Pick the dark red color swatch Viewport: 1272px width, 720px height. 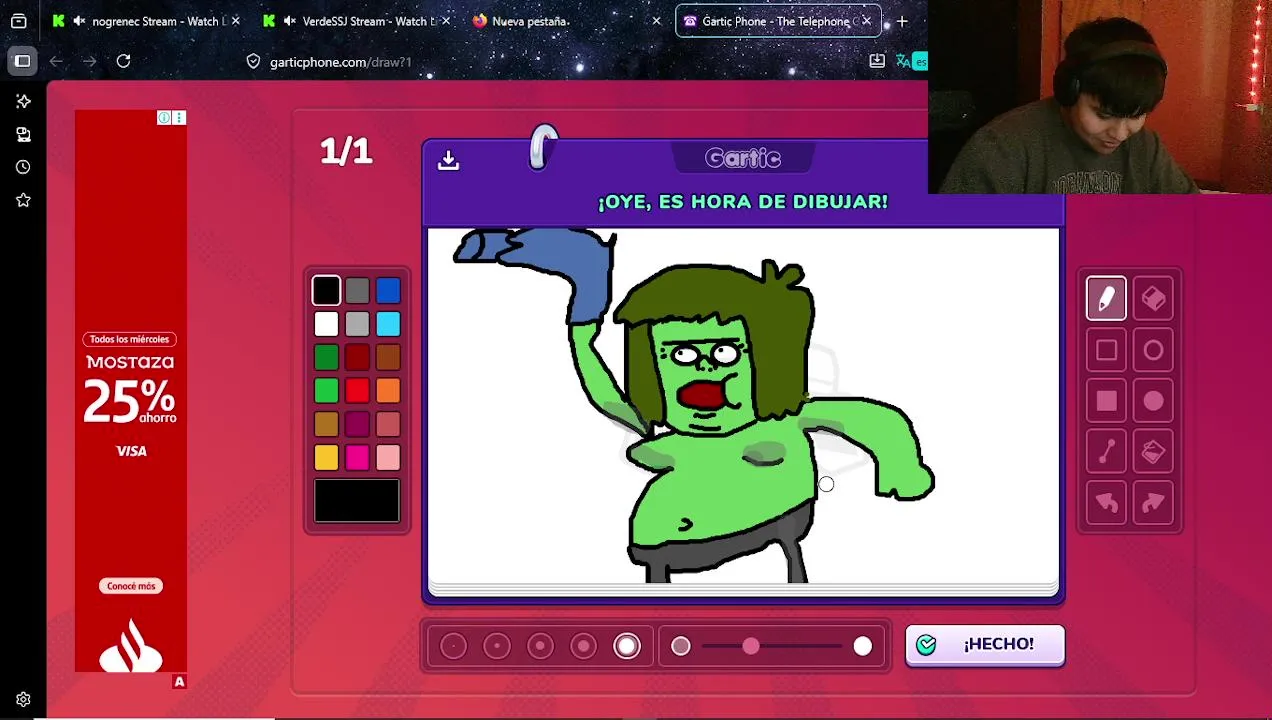(357, 357)
